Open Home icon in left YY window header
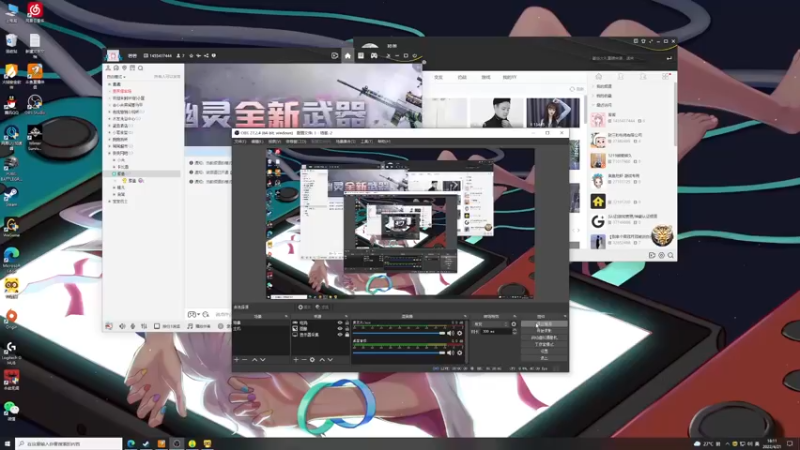Image resolution: width=800 pixels, height=450 pixels. pos(347,56)
